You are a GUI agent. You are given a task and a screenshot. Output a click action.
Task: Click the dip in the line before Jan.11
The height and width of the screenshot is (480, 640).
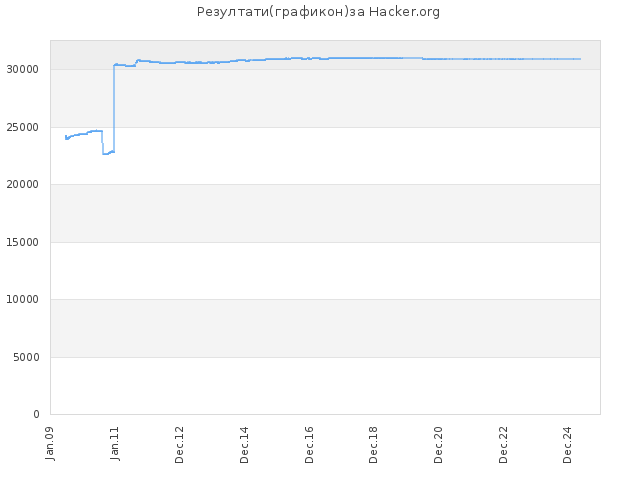click(x=108, y=153)
